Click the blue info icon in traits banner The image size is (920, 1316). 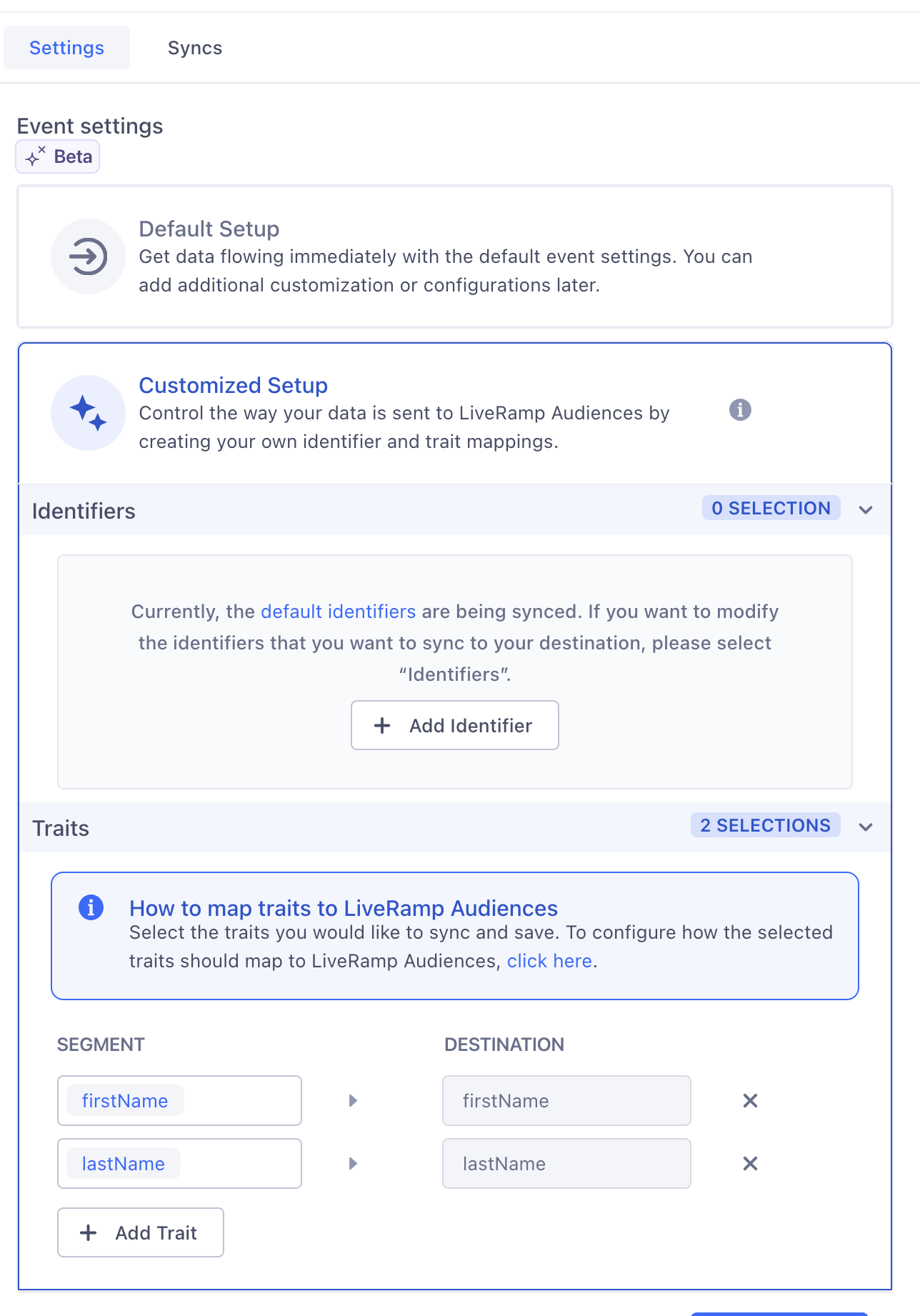pos(91,907)
